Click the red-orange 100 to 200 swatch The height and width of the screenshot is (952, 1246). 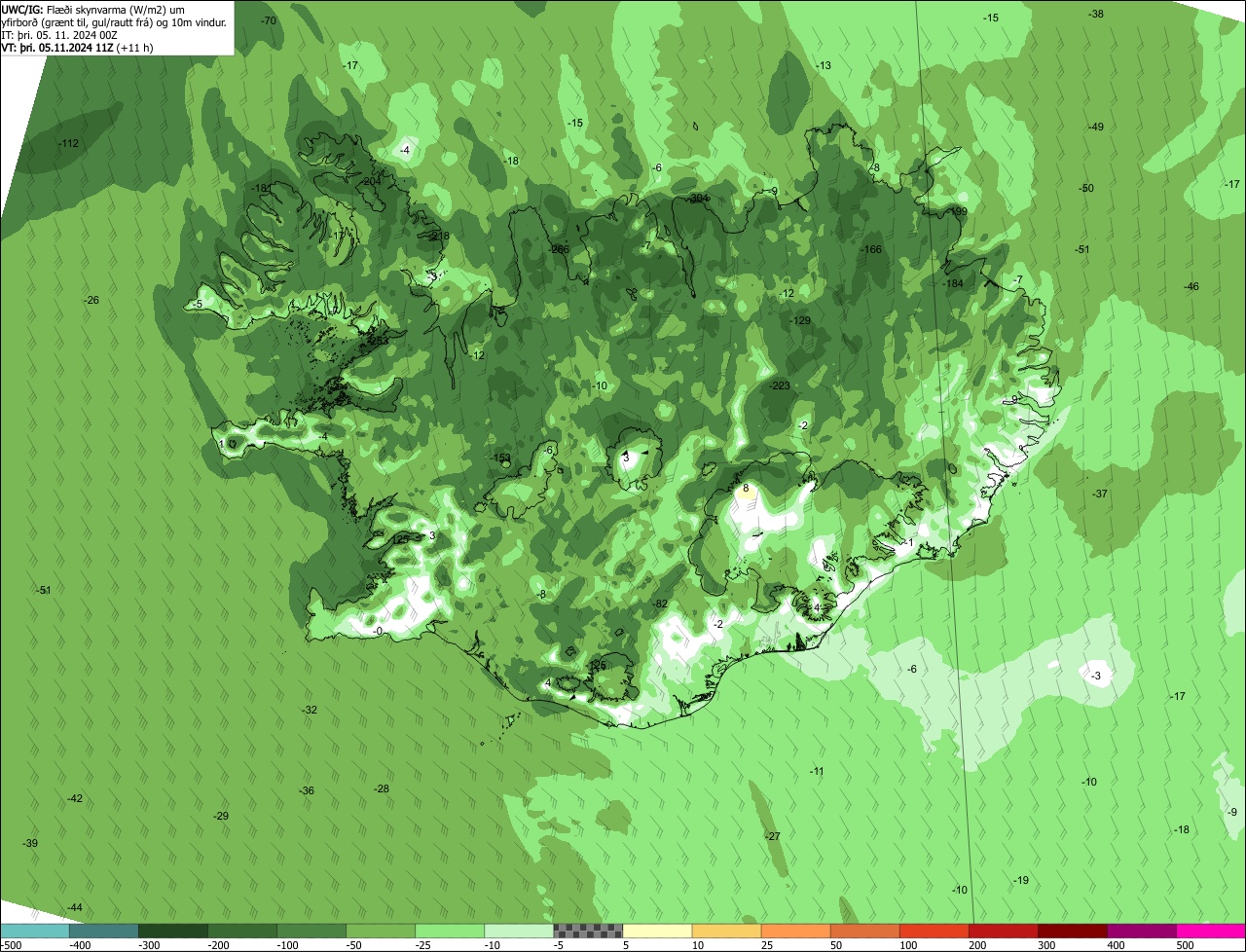point(933,931)
